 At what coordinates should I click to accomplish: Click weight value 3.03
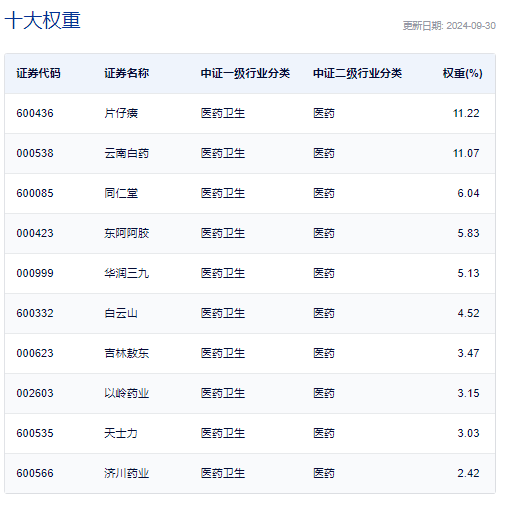point(468,433)
